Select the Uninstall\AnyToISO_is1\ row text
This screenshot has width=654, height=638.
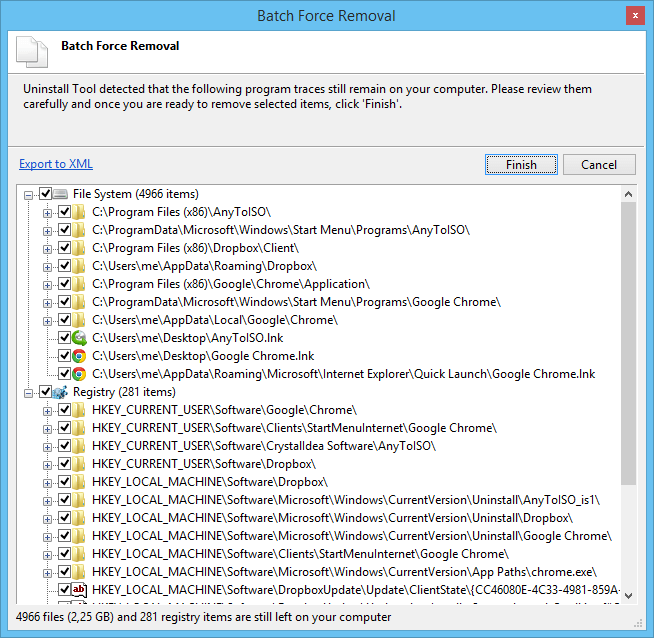coord(346,500)
